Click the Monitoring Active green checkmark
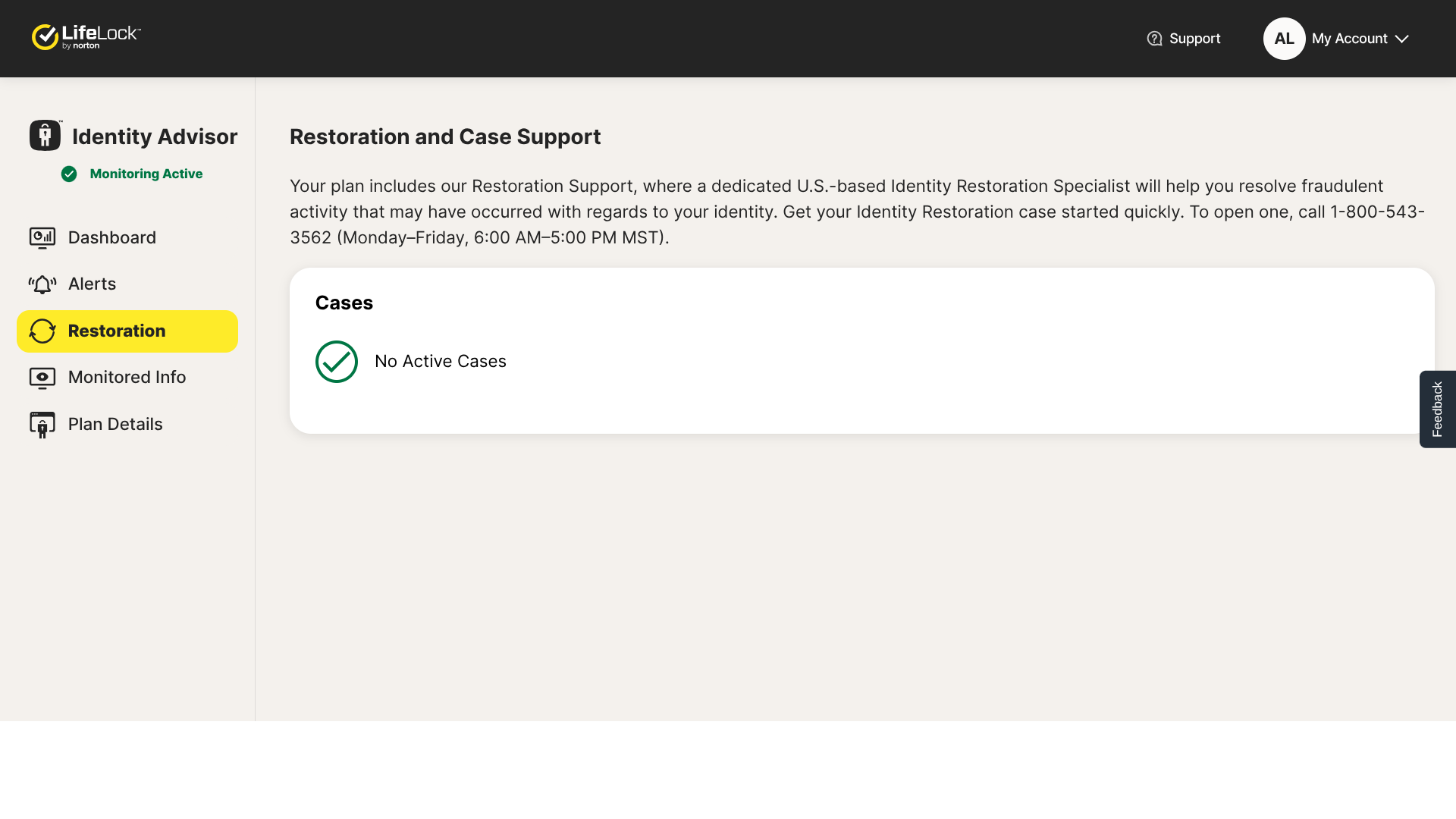This screenshot has height=819, width=1456. coord(69,174)
